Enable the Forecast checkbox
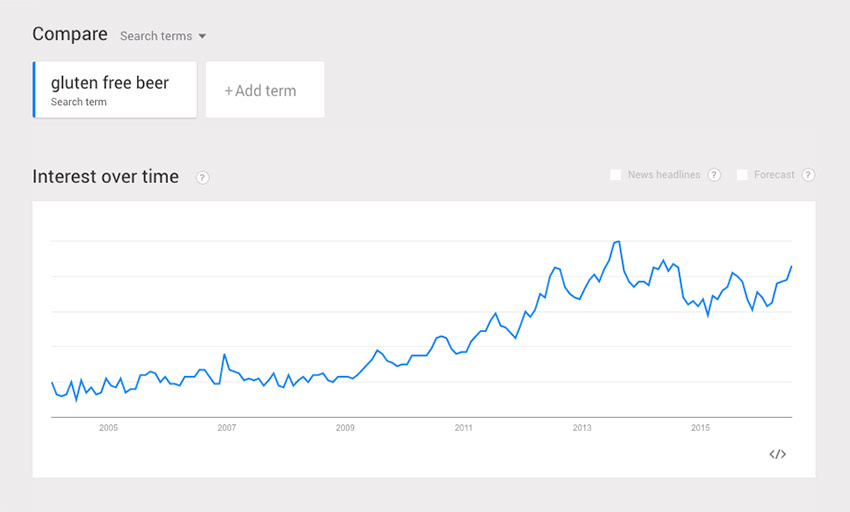 (x=742, y=175)
